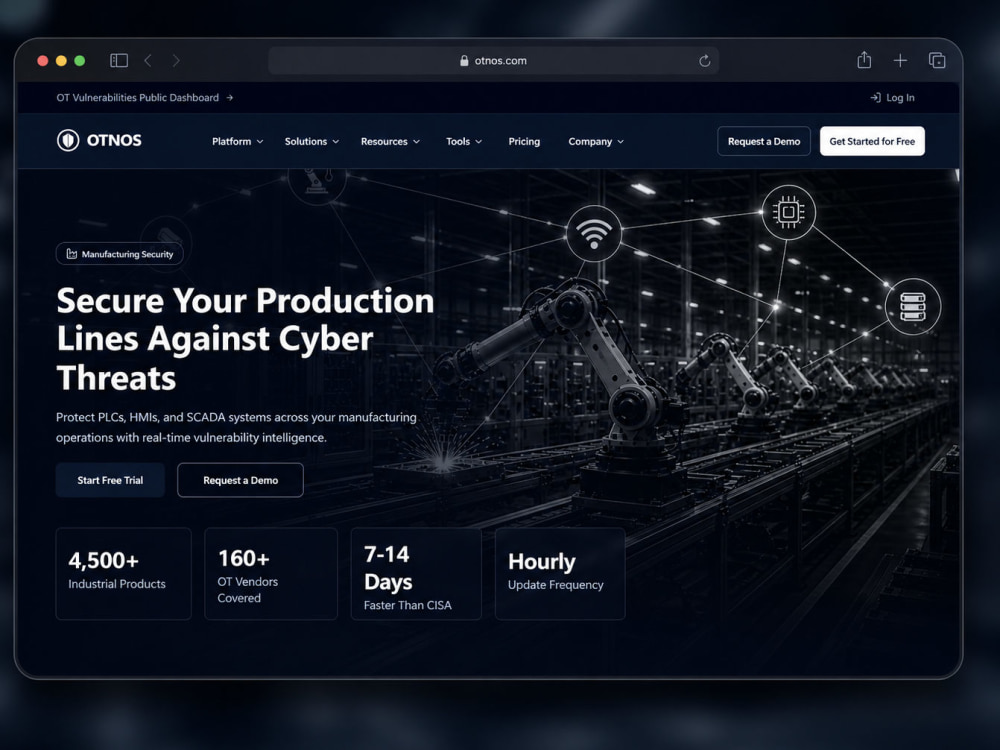Open the Solutions nav item
This screenshot has width=1000, height=750.
pyautogui.click(x=312, y=142)
